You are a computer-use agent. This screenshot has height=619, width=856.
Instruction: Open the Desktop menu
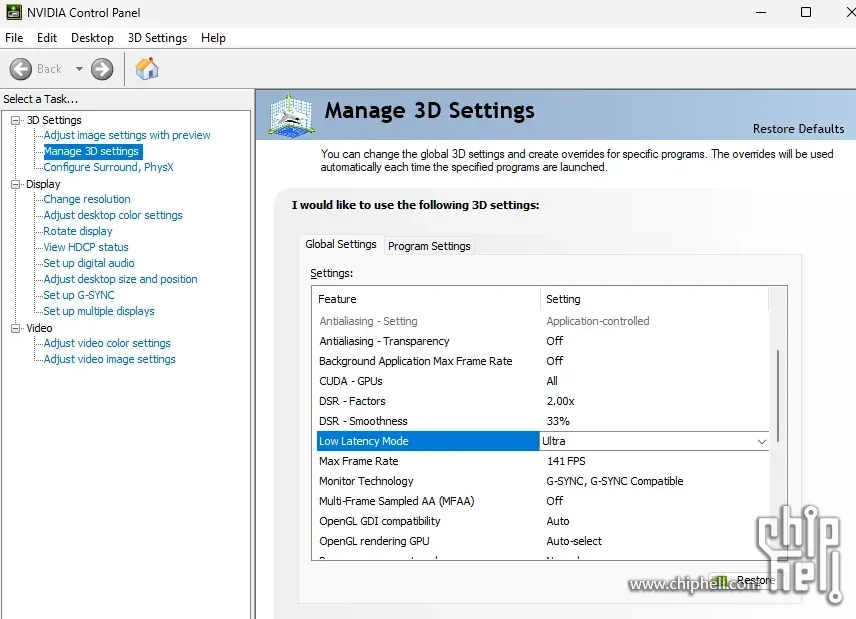[x=92, y=38]
